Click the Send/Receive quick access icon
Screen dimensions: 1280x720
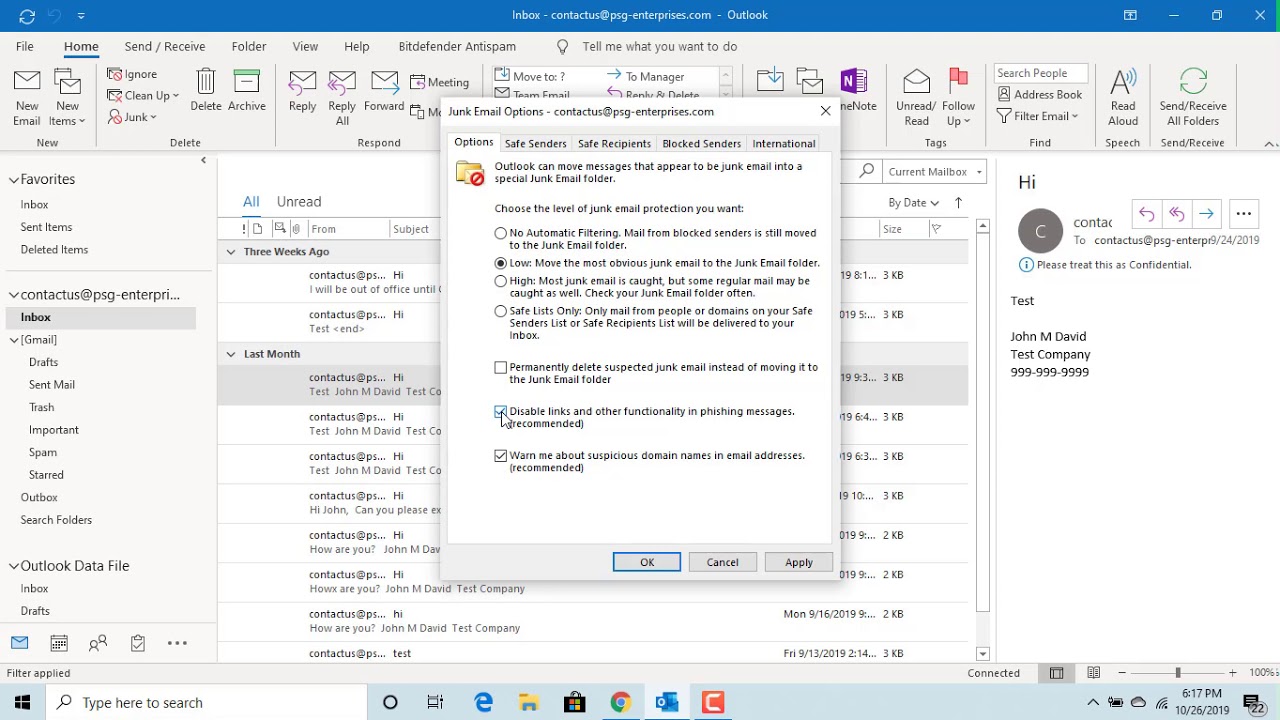click(x=27, y=15)
